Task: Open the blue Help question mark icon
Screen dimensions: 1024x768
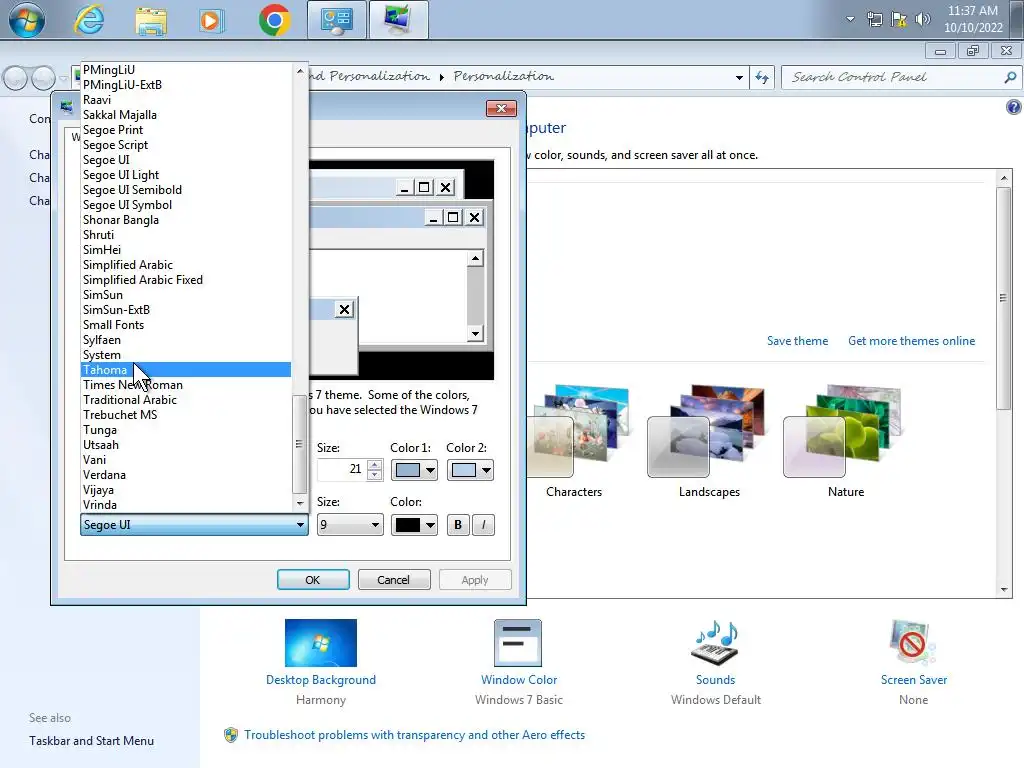Action: point(1013,107)
